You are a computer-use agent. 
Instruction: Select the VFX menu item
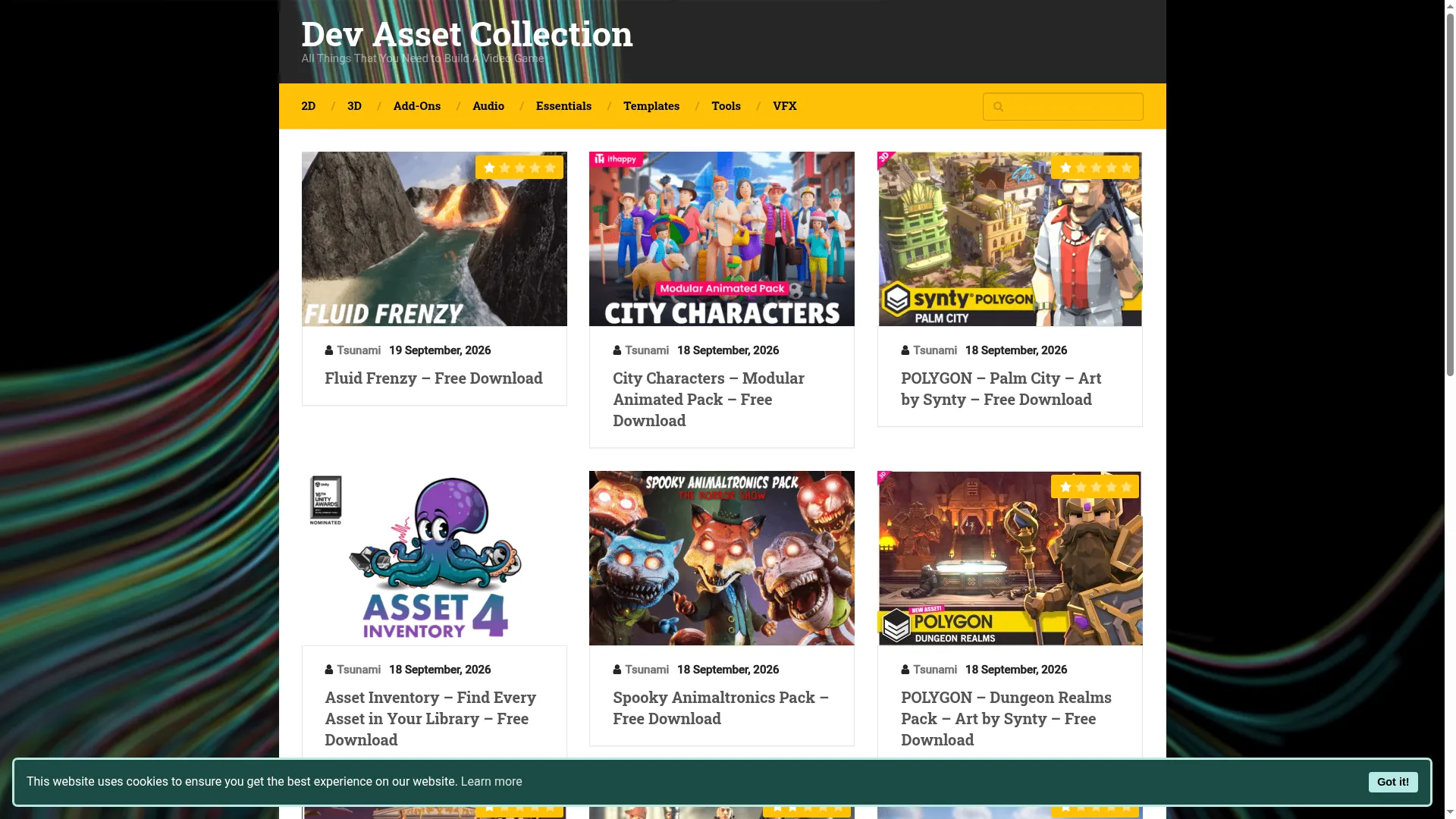[x=785, y=105]
